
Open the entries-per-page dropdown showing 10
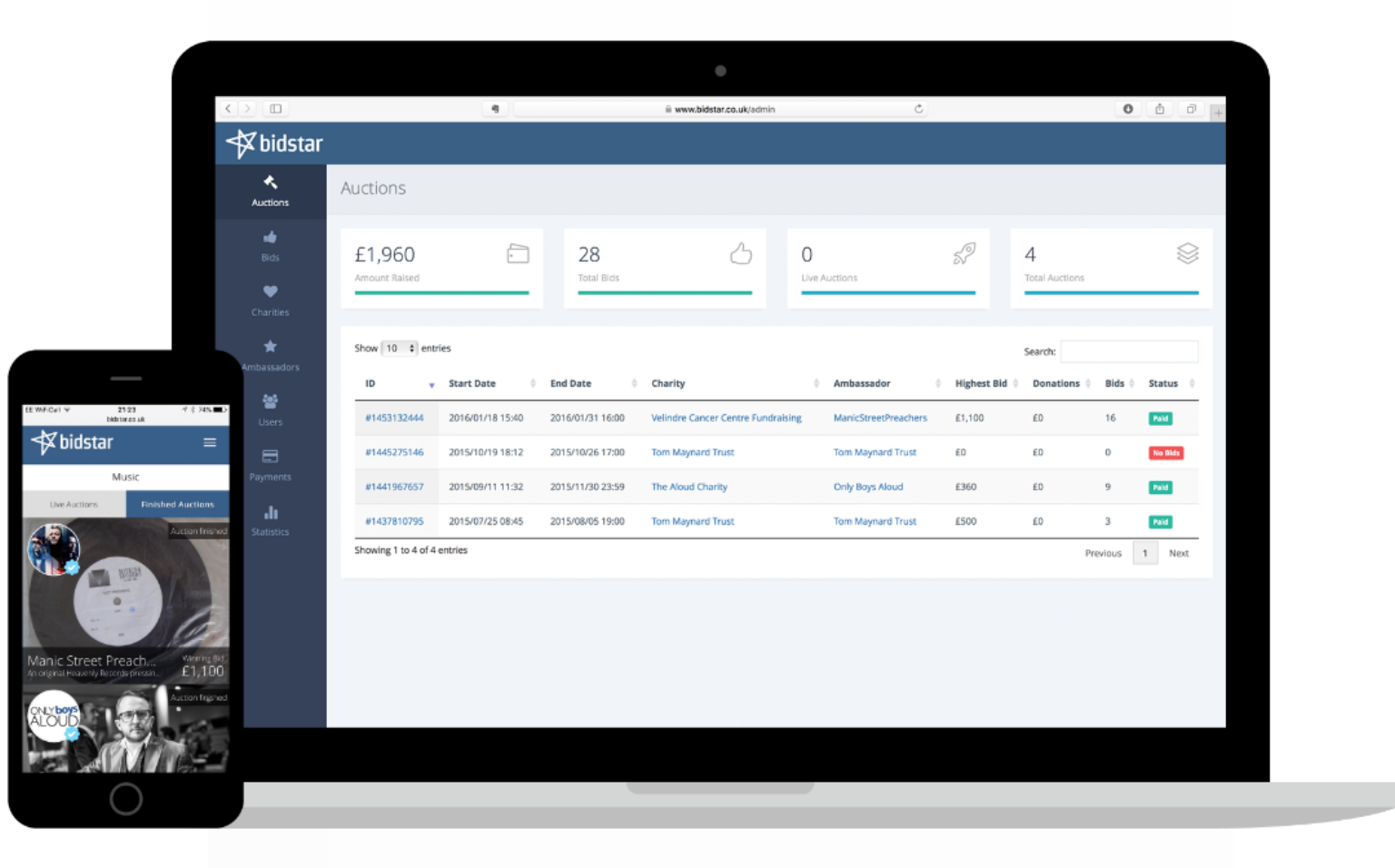coord(399,349)
